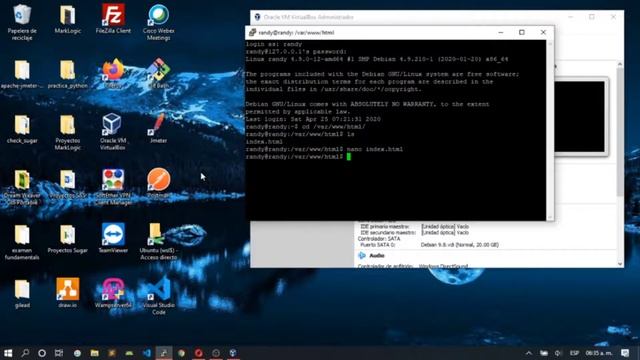The height and width of the screenshot is (360, 640).
Task: Show hidden system tray icons chevron
Action: 529,353
